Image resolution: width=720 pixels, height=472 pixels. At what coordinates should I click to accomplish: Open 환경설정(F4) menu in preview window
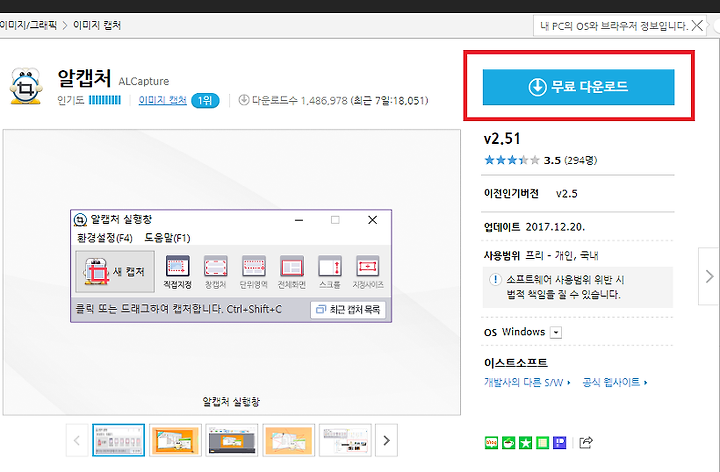point(105,238)
